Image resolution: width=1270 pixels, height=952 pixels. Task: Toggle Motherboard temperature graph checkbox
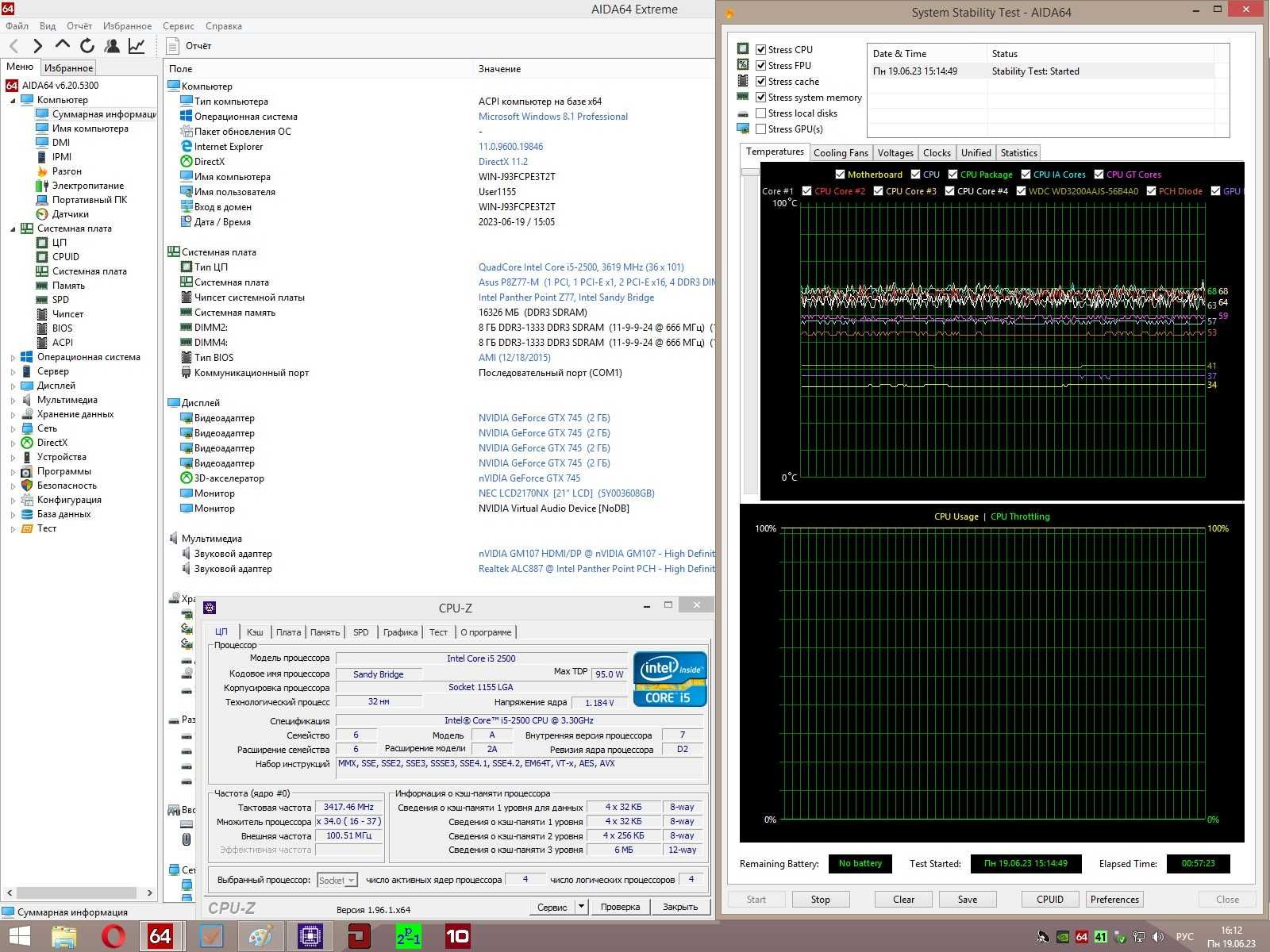pos(840,175)
